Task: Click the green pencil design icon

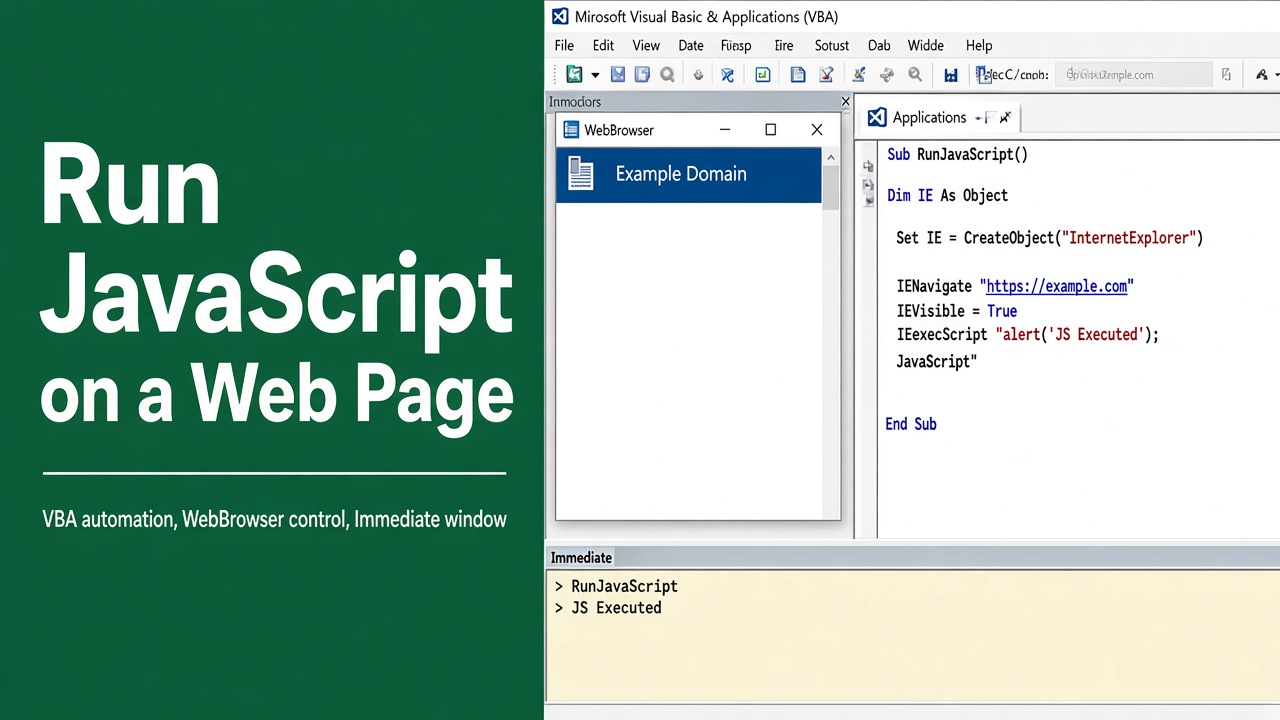Action: [858, 74]
